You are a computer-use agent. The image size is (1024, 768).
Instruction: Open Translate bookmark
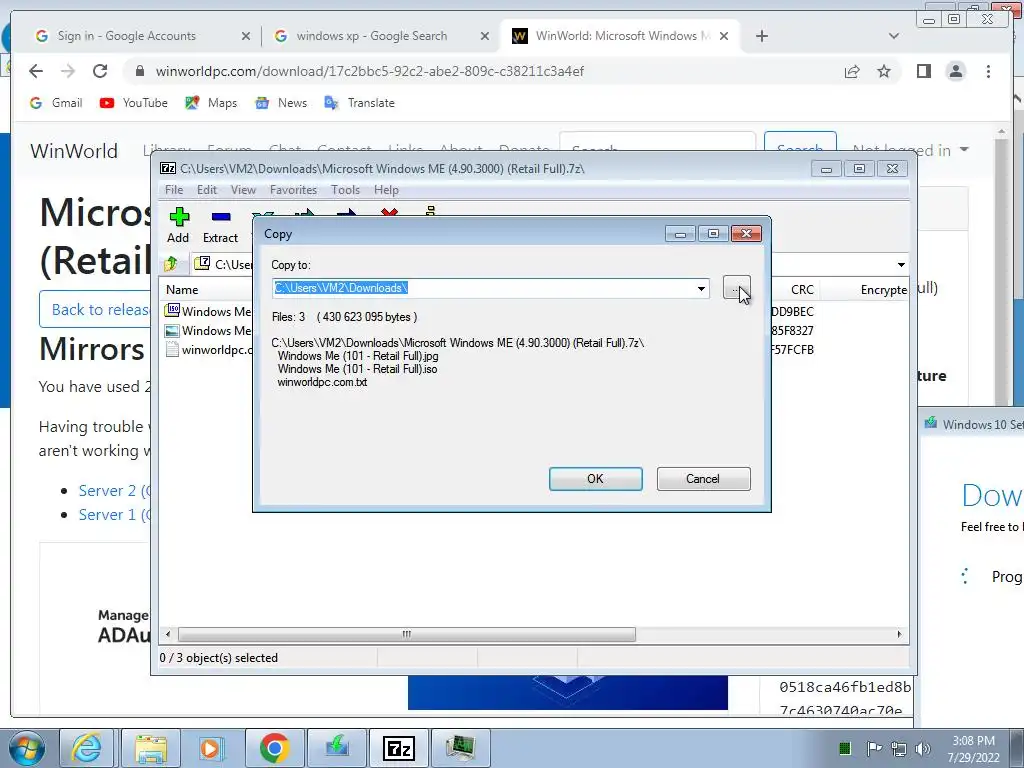pos(359,103)
